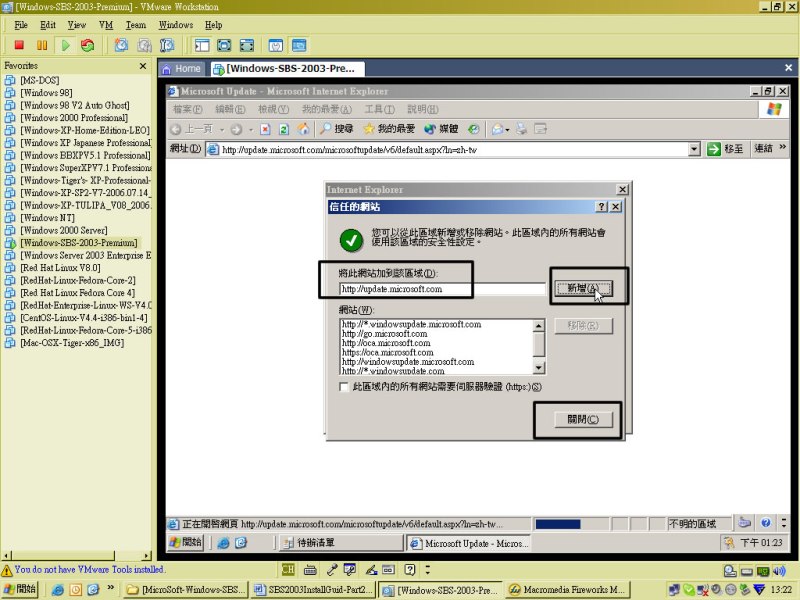This screenshot has width=800, height=600.
Task: Click the summary view icon in VMware toolbar
Action: point(276,45)
